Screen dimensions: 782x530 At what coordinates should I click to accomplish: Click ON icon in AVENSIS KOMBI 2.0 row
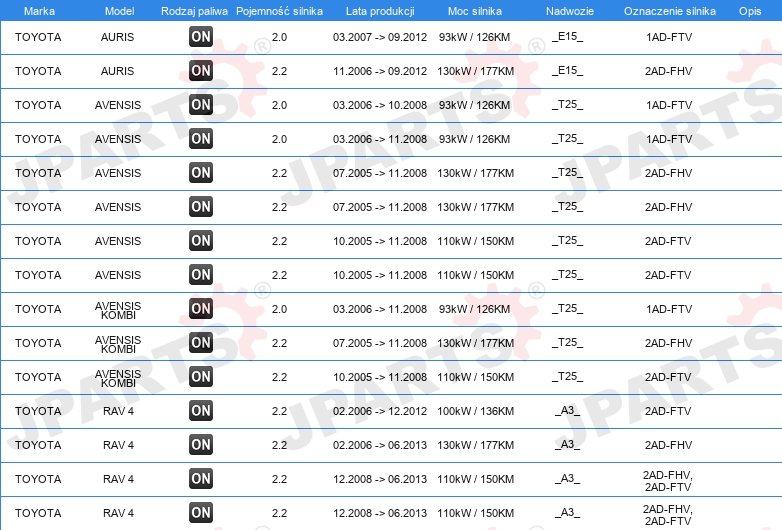pyautogui.click(x=201, y=308)
